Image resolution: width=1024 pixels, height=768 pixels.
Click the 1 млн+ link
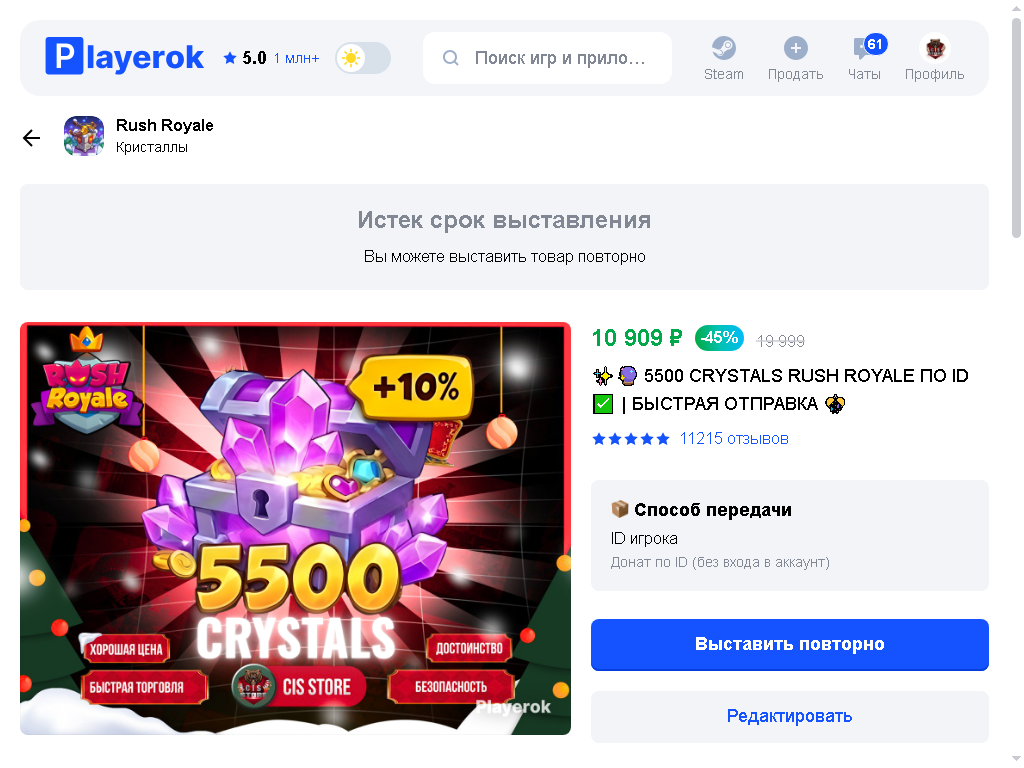tap(296, 58)
